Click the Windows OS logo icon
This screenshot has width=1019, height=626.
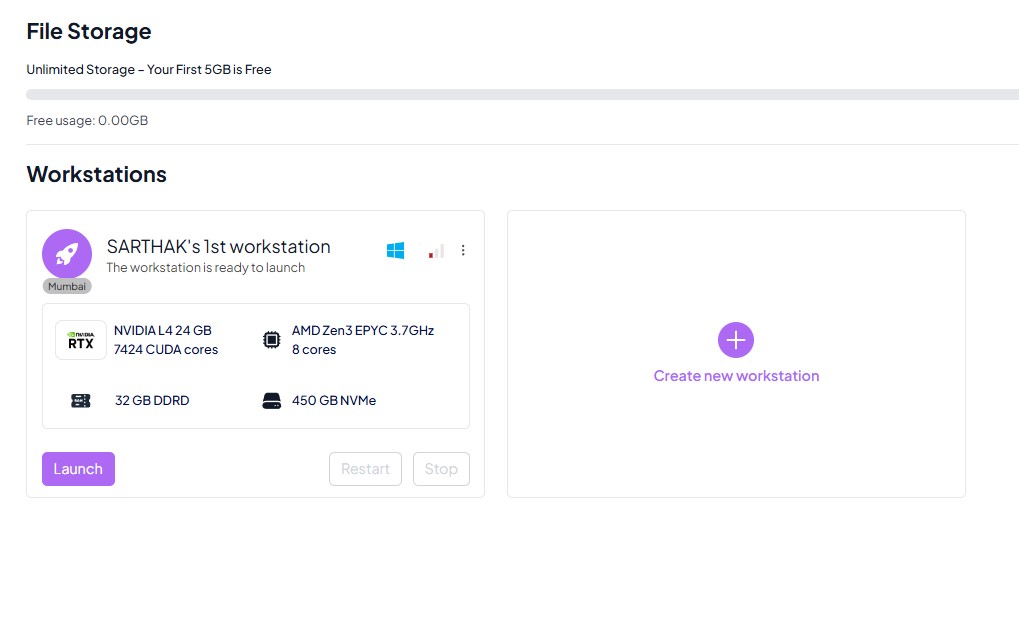[395, 251]
